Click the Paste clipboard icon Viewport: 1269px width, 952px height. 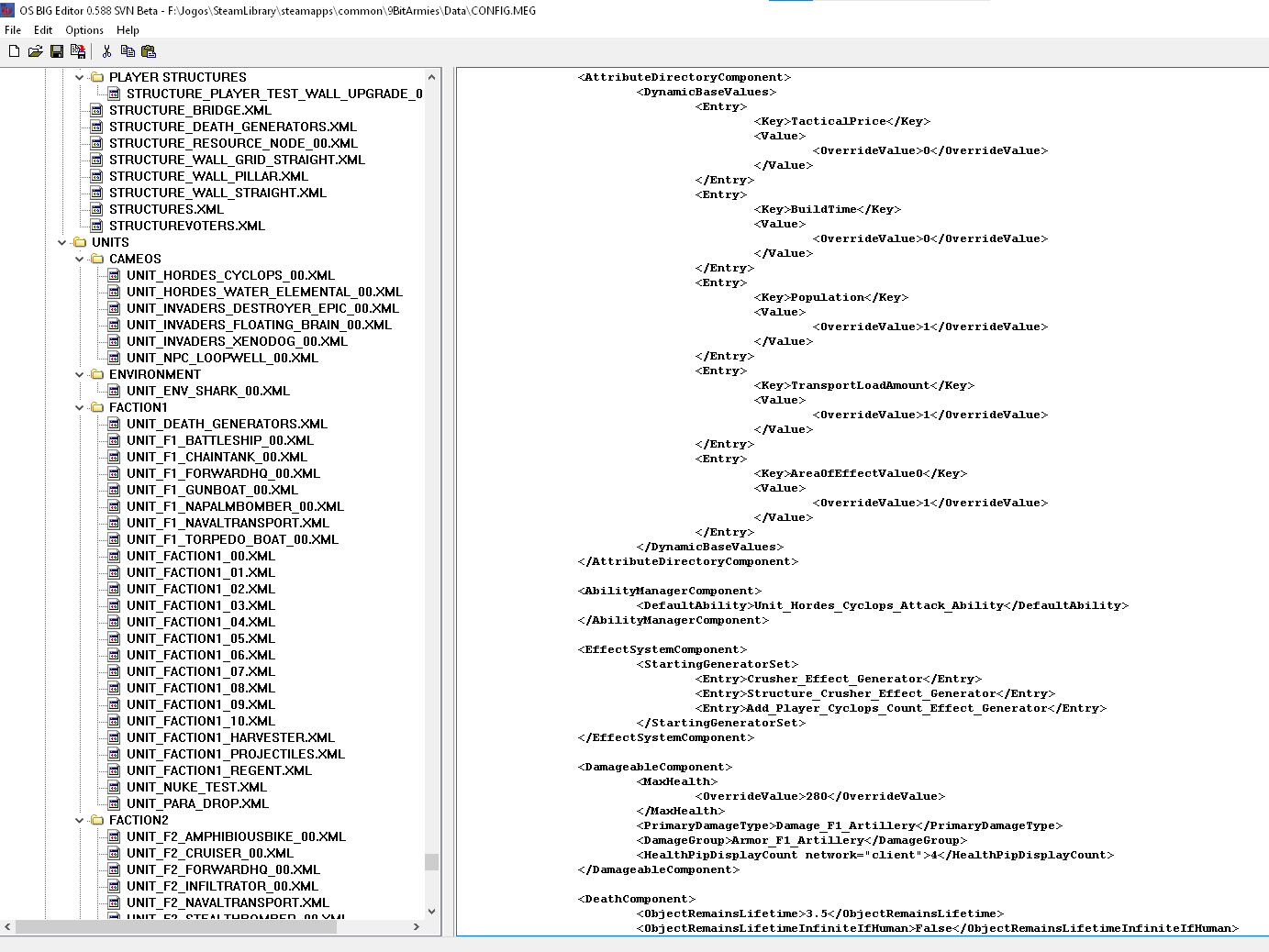[x=149, y=51]
